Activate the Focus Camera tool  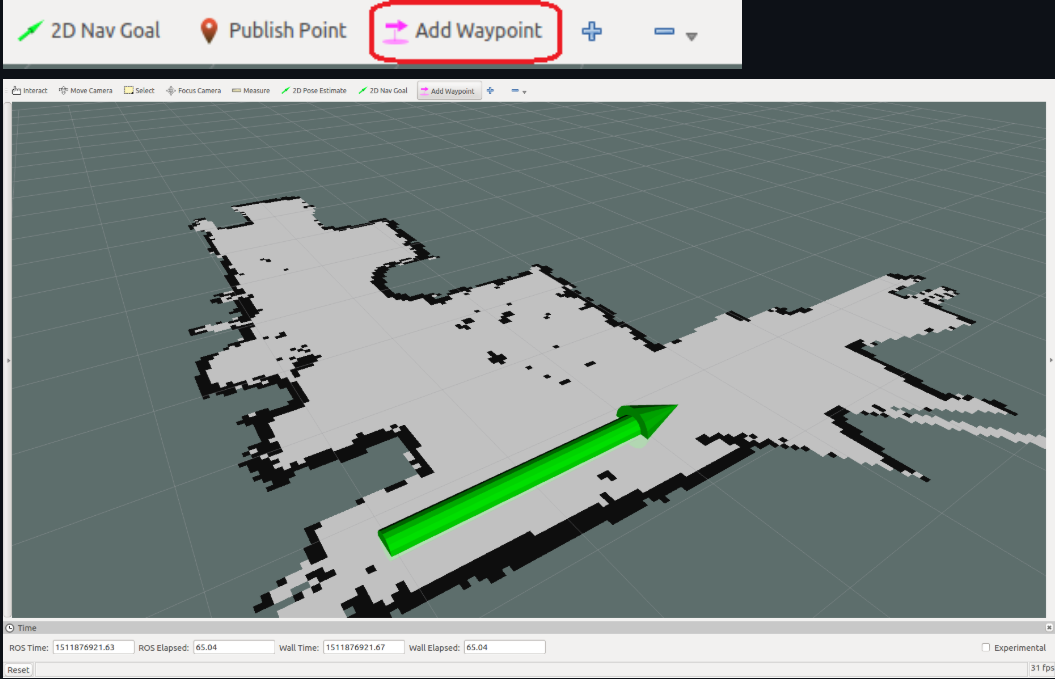pos(194,90)
